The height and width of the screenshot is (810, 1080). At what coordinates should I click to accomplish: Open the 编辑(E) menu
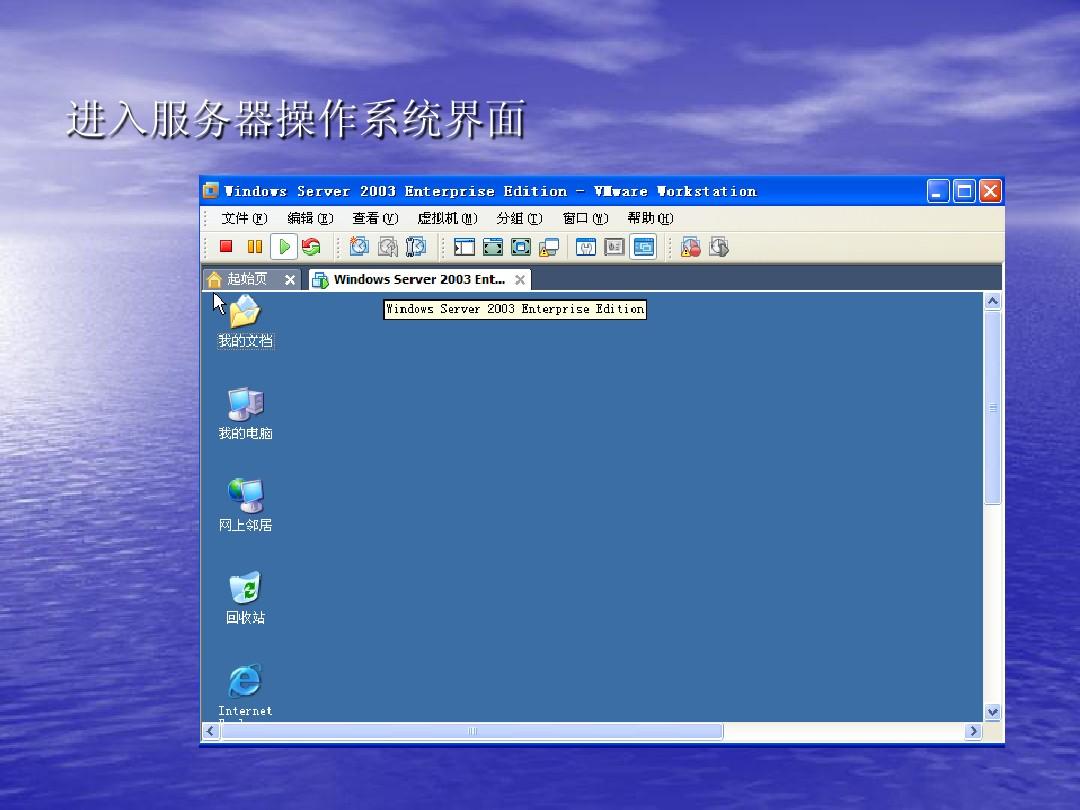(310, 218)
